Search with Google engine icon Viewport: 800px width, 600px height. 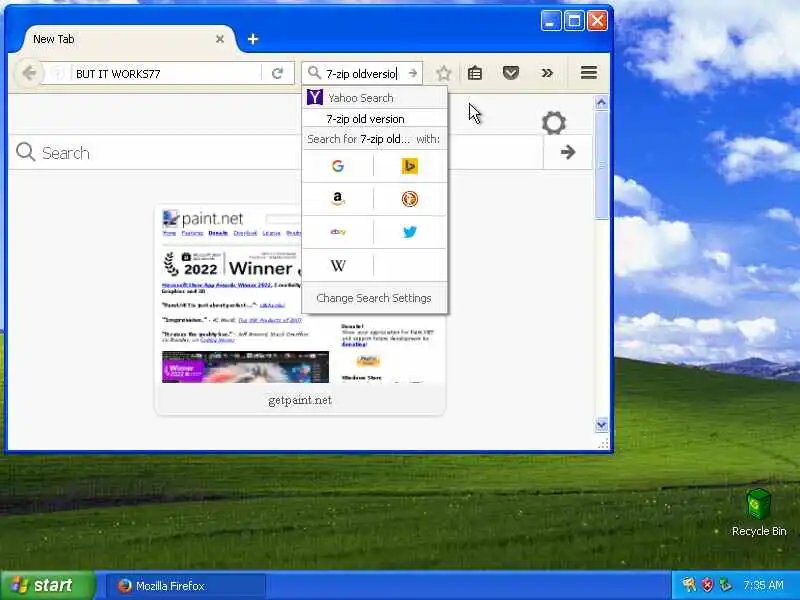click(x=338, y=166)
